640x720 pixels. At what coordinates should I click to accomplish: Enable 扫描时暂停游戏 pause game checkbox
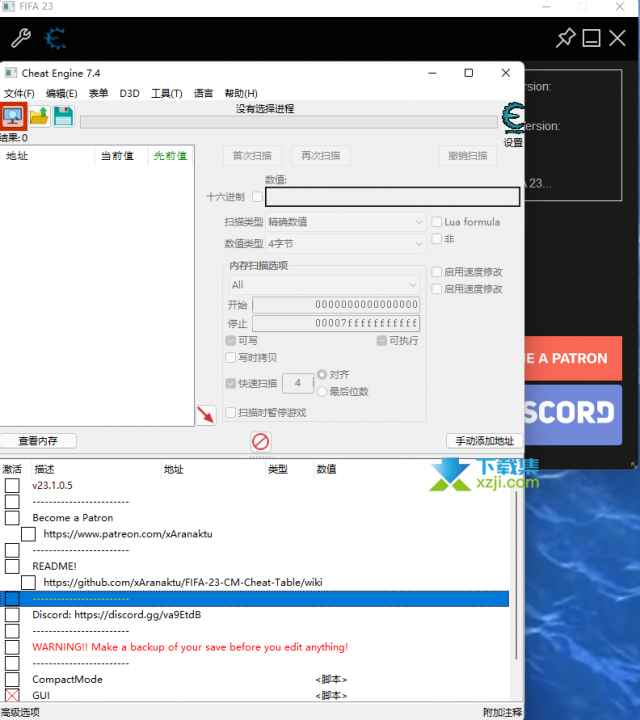point(231,412)
